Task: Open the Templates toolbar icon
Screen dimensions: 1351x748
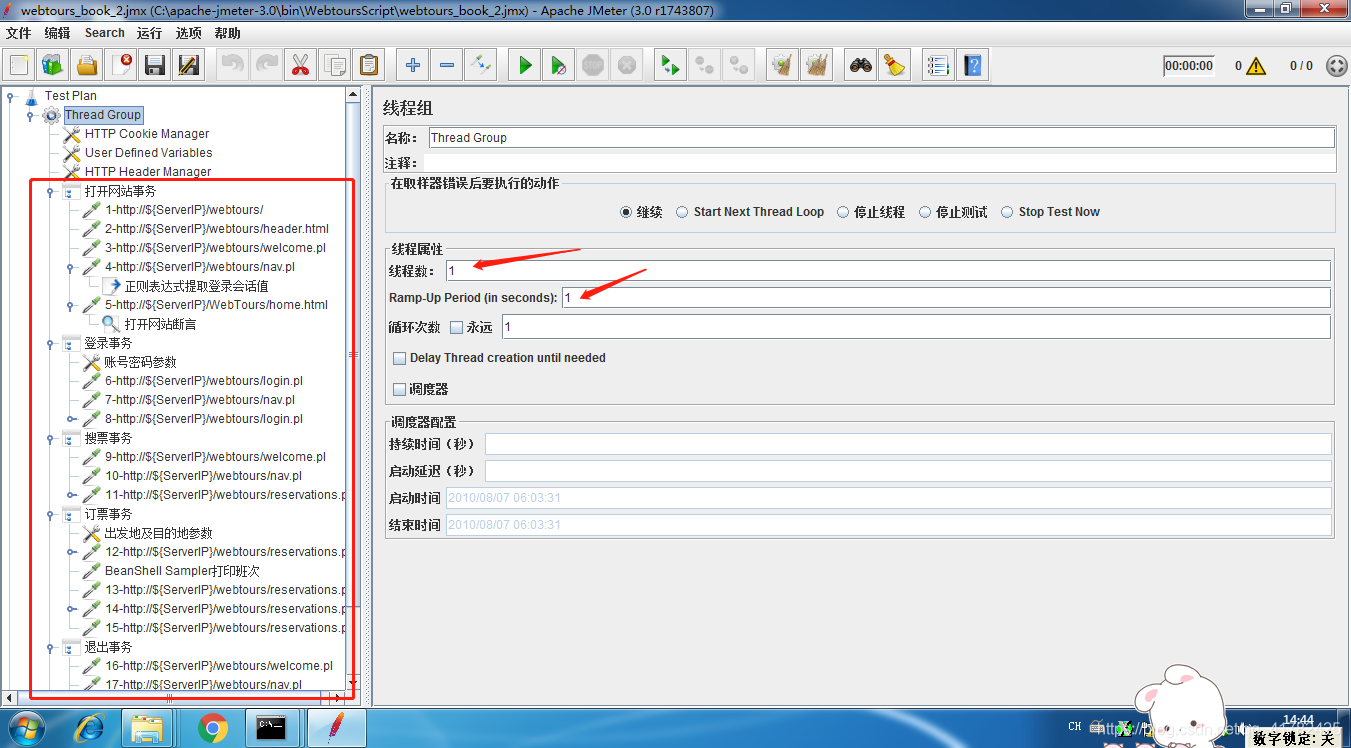Action: click(x=53, y=66)
